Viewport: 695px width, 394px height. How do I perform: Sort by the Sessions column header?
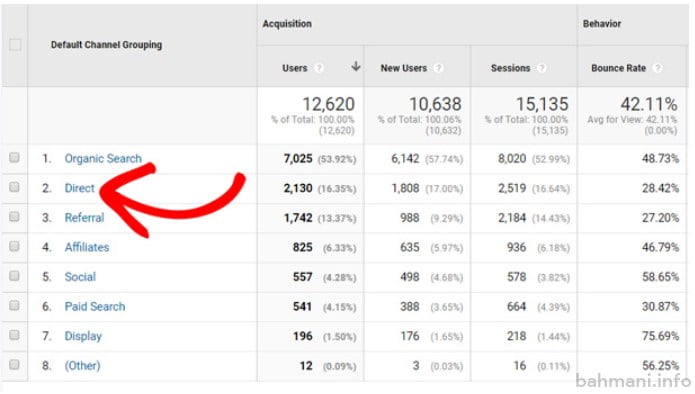(x=511, y=68)
